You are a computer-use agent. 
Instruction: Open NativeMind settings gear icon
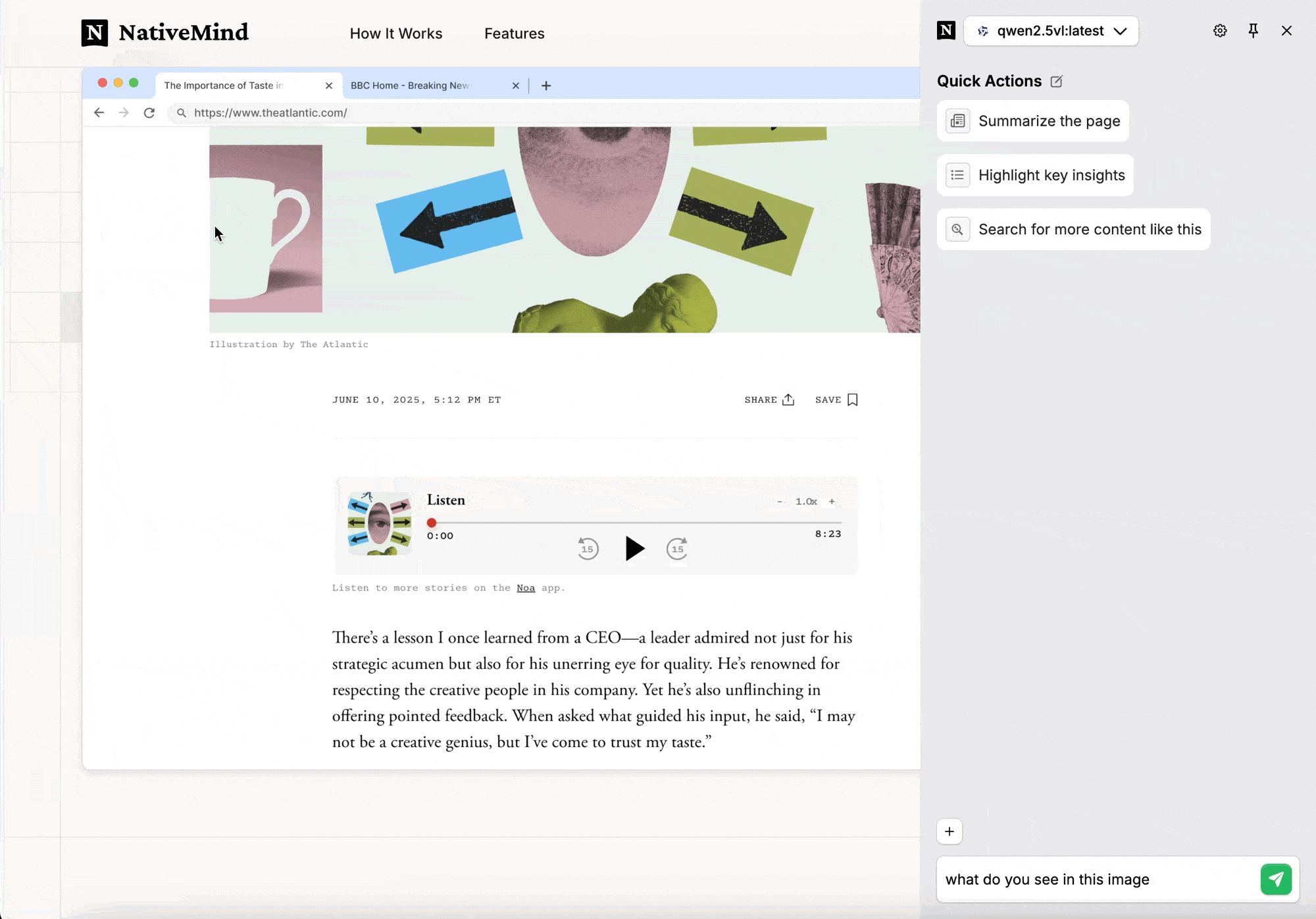pyautogui.click(x=1220, y=31)
